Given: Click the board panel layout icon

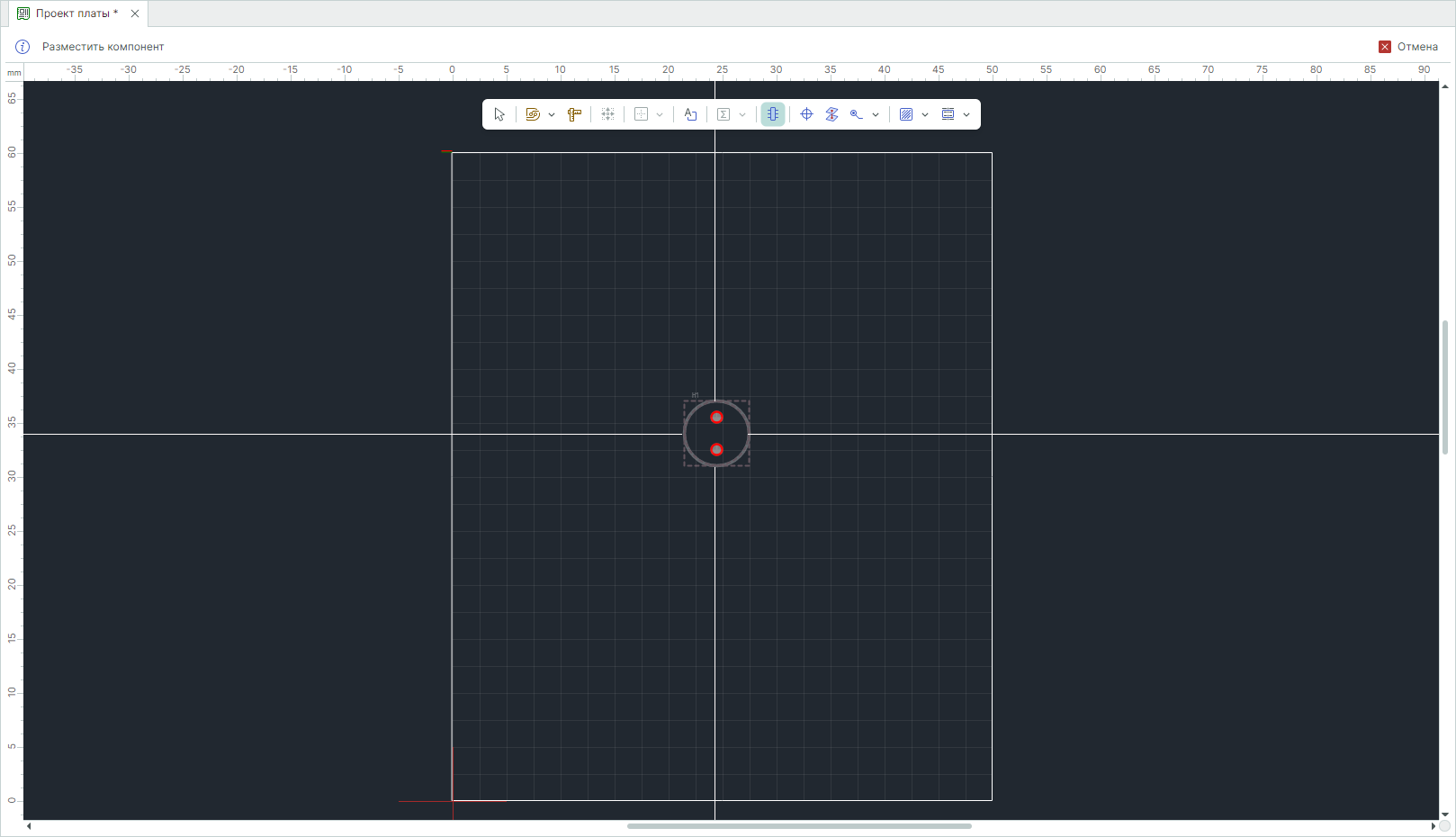Looking at the screenshot, I should (948, 114).
